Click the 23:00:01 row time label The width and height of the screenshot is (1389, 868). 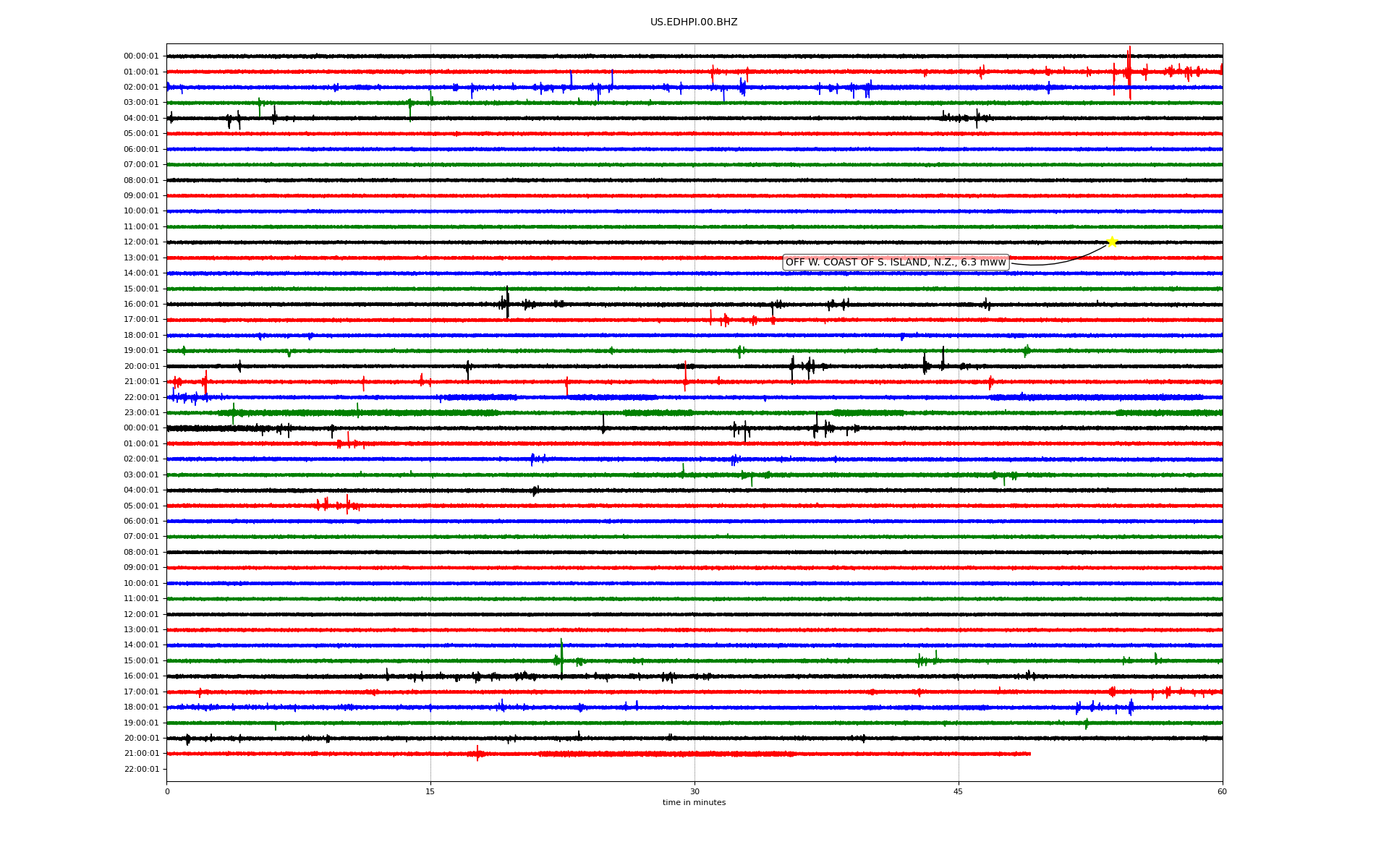pos(141,413)
